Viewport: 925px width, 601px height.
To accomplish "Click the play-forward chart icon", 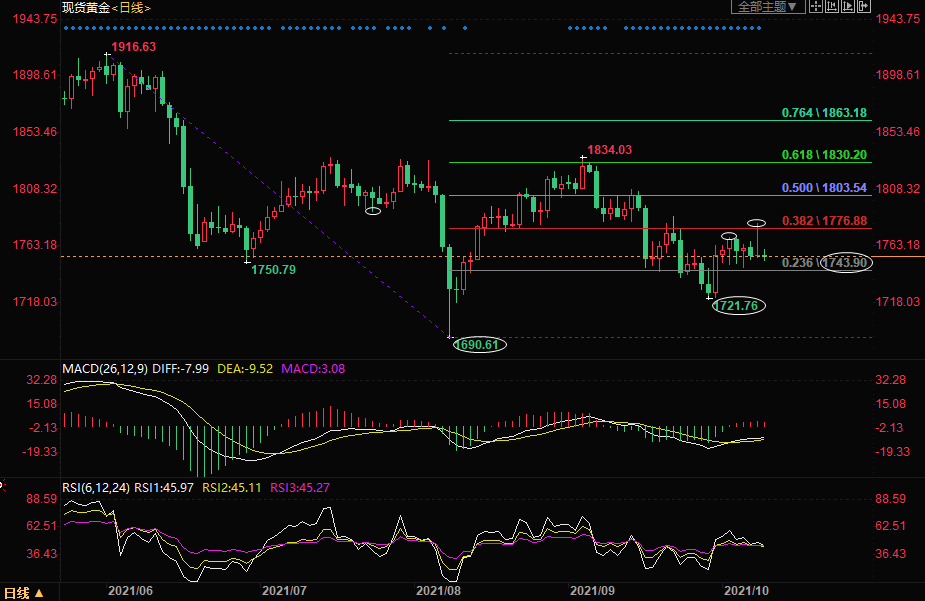I will point(848,6).
